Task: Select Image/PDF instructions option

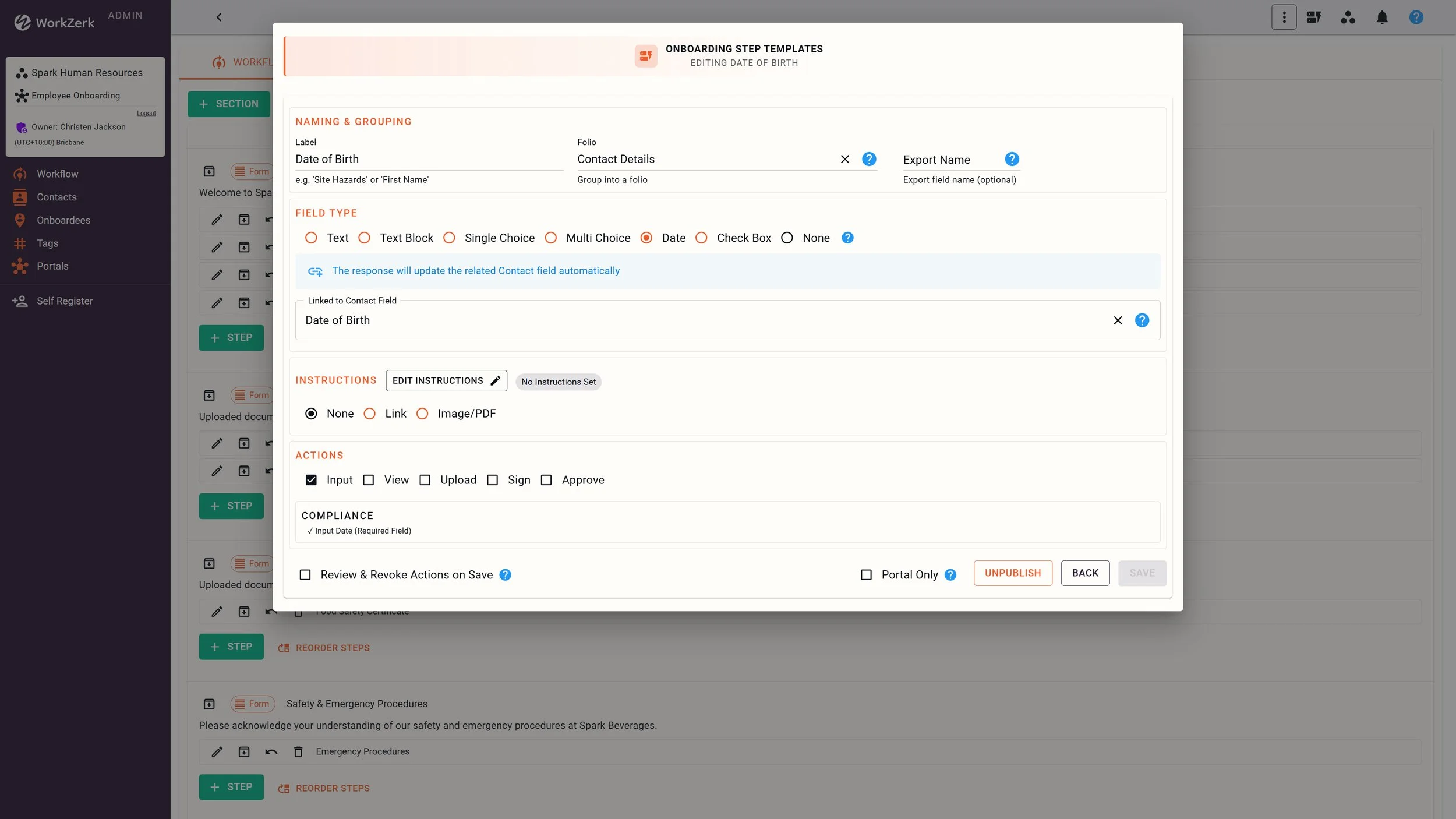Action: pyautogui.click(x=422, y=414)
